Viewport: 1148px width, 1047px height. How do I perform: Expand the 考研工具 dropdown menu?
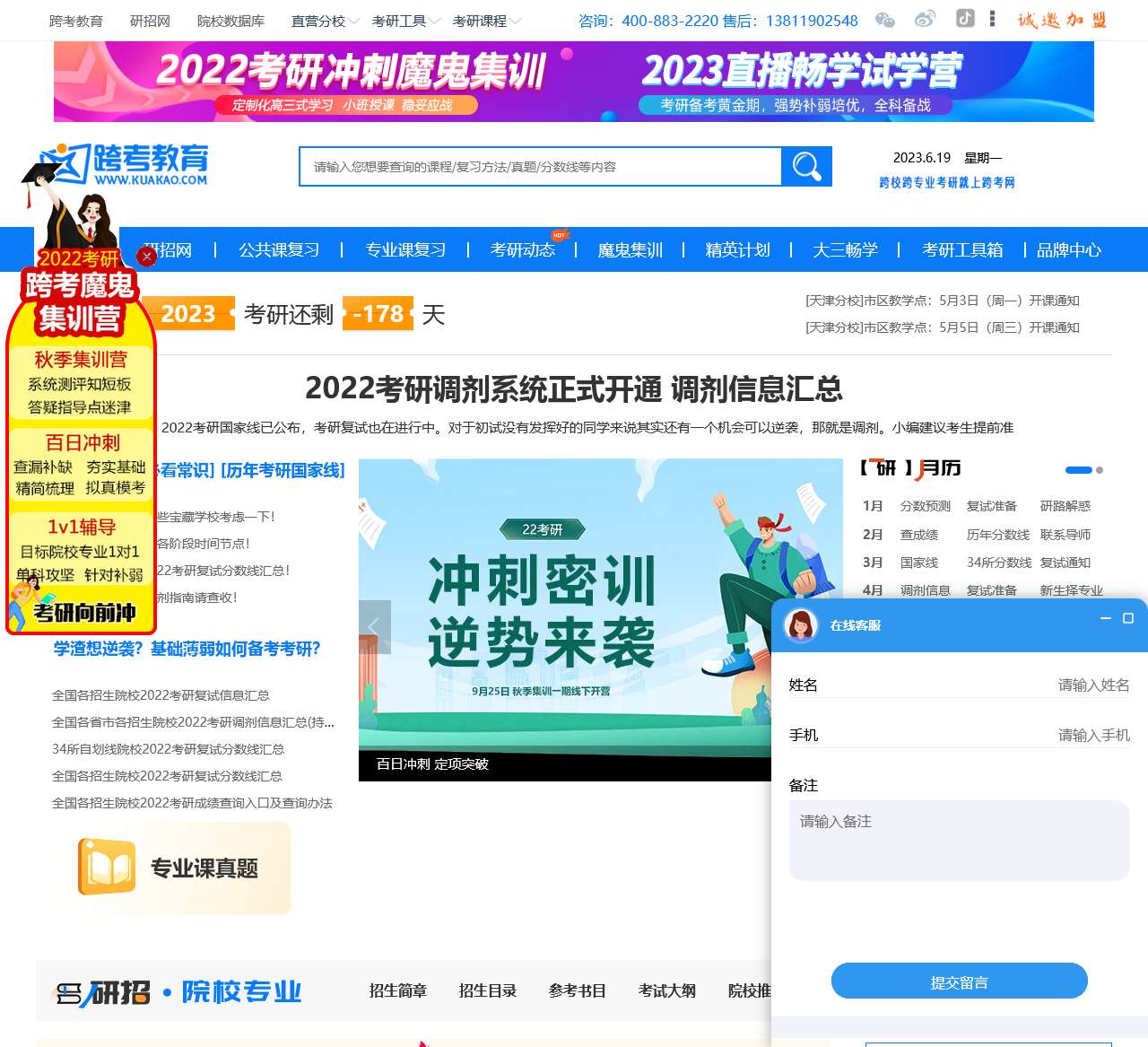pyautogui.click(x=405, y=21)
